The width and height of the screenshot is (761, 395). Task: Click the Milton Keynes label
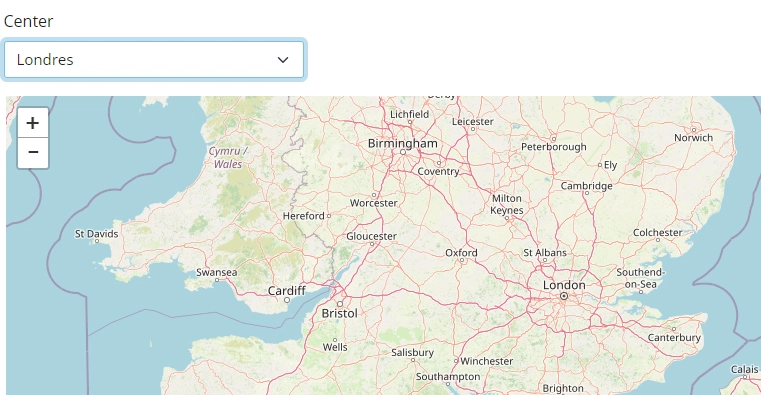pos(507,204)
